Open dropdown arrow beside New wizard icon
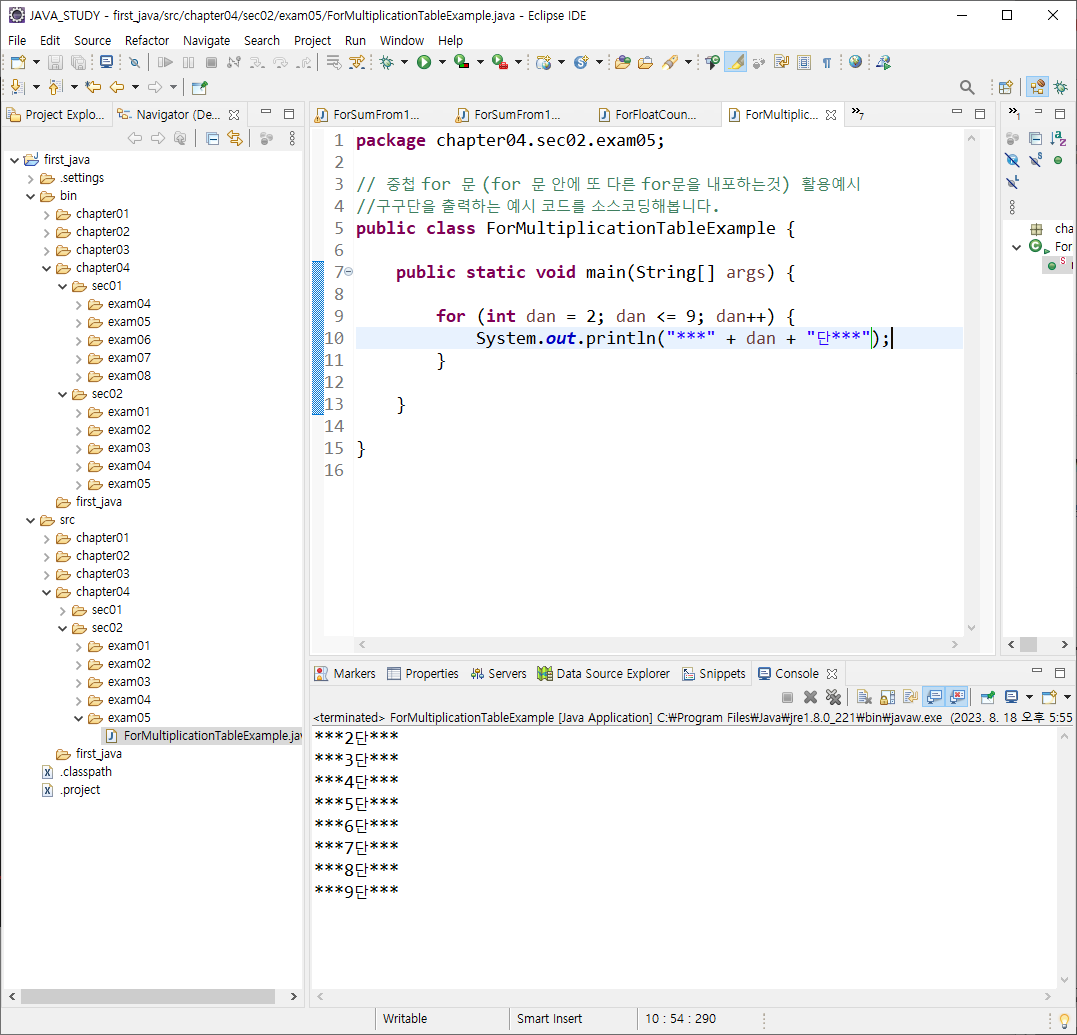This screenshot has width=1077, height=1035. [36, 62]
